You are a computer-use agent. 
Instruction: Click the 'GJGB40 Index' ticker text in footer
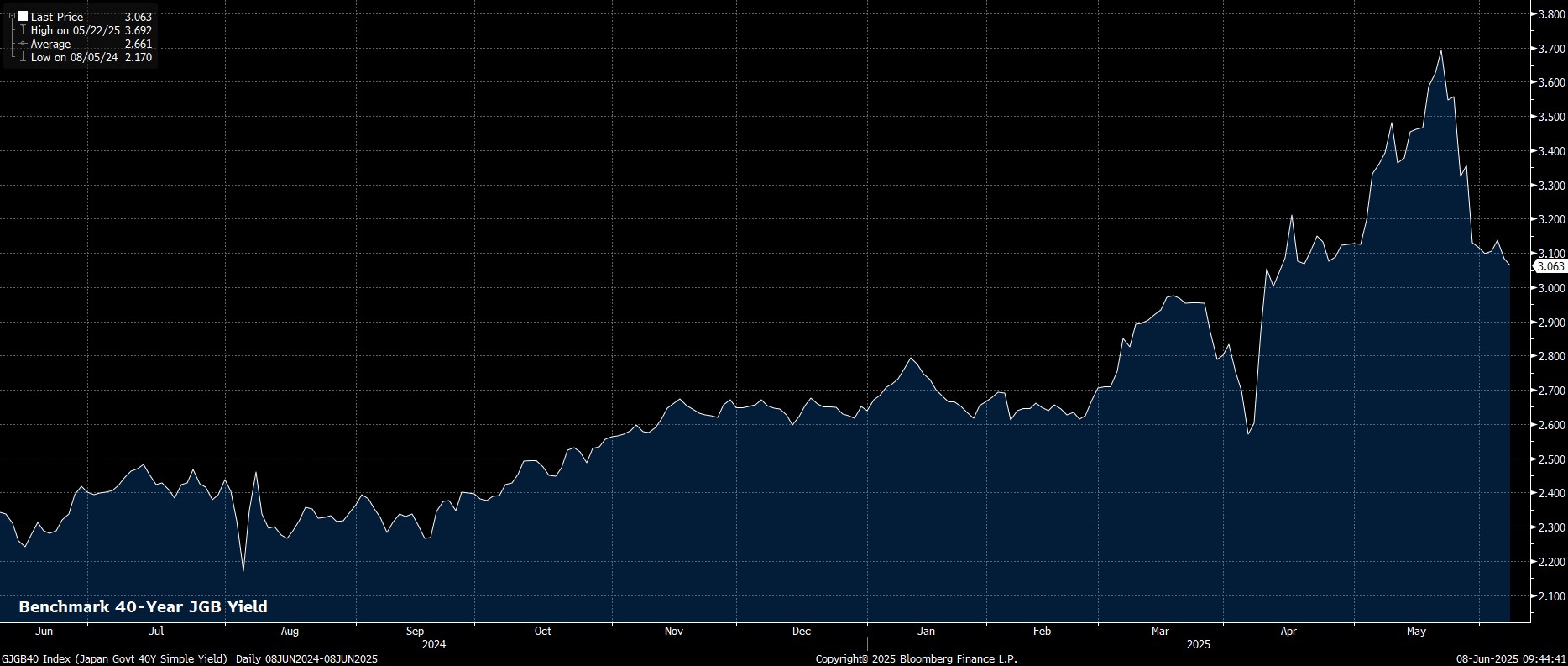coord(36,659)
